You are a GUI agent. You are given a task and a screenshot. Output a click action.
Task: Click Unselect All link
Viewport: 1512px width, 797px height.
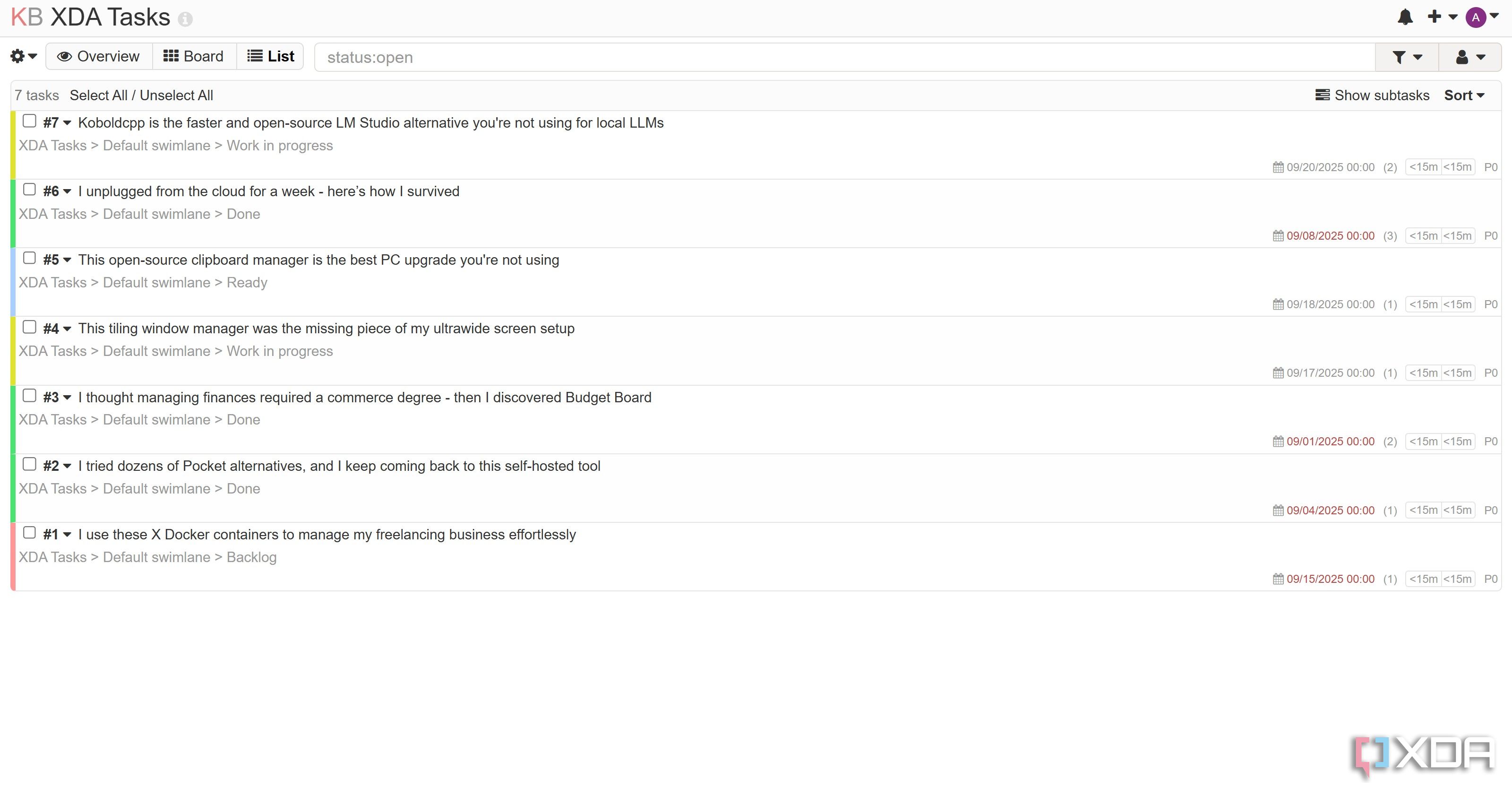(176, 95)
